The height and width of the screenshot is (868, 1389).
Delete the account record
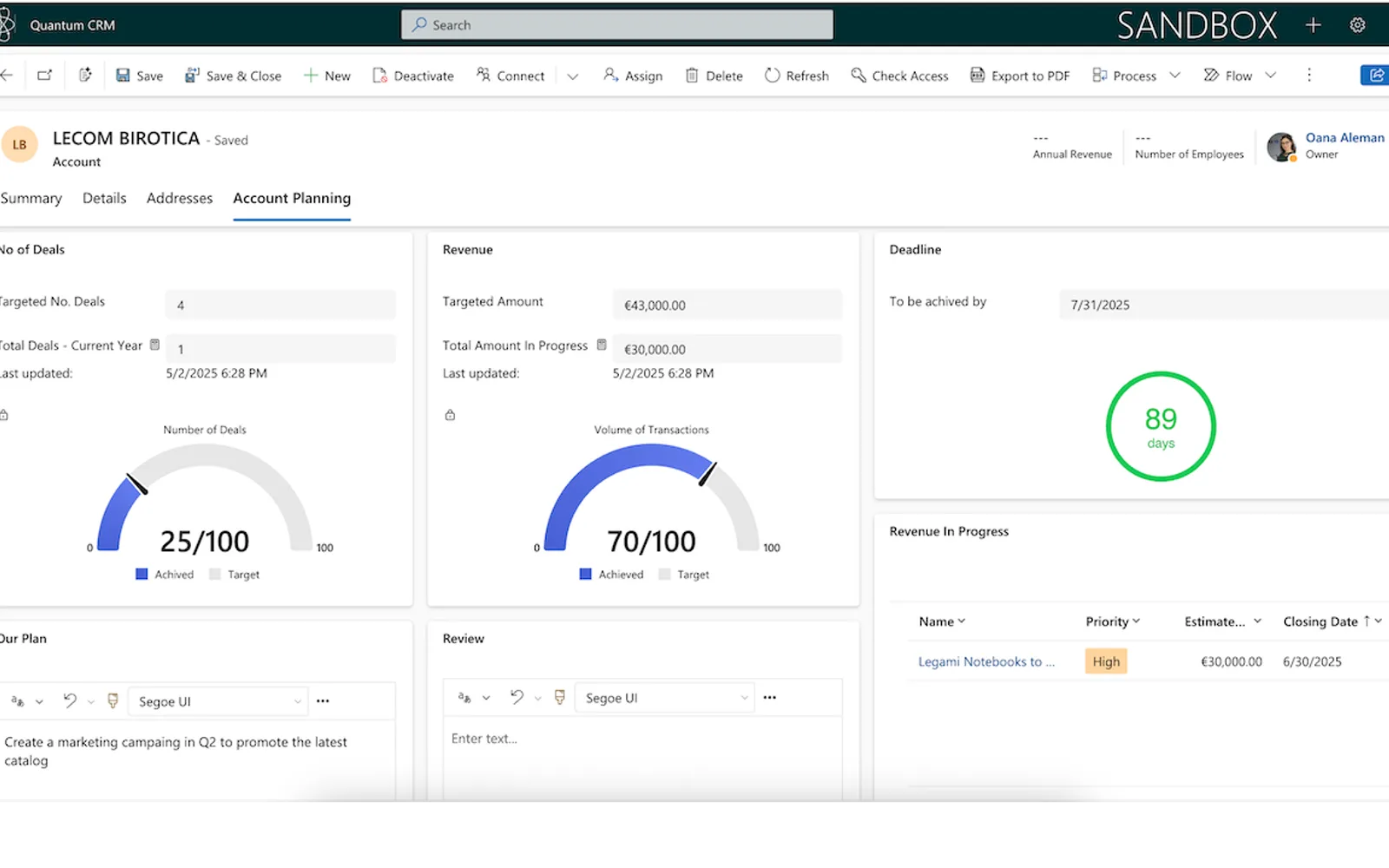(x=714, y=76)
